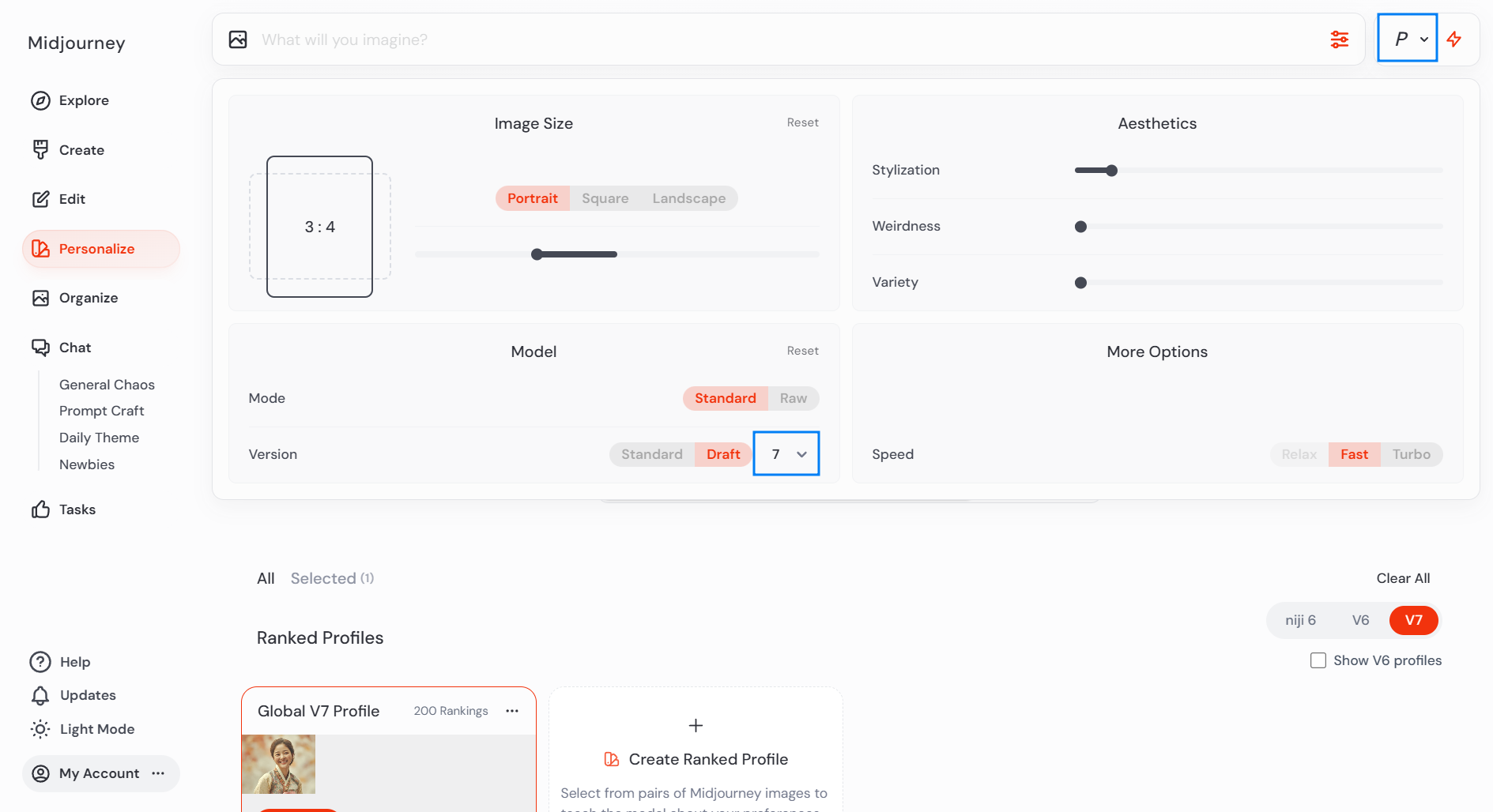Click the lightning bolt icon
The height and width of the screenshot is (812, 1493).
coord(1454,39)
